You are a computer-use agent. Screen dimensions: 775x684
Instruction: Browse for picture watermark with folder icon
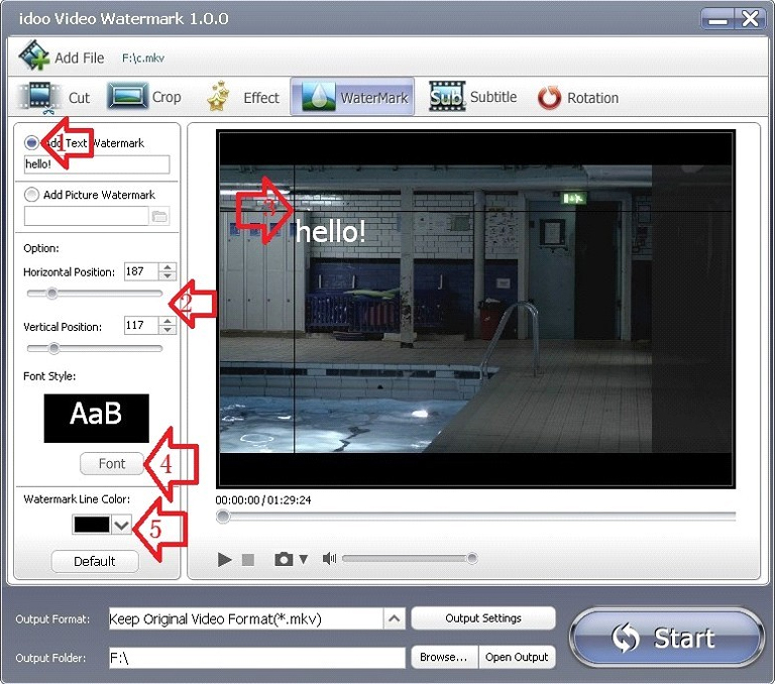tap(160, 216)
